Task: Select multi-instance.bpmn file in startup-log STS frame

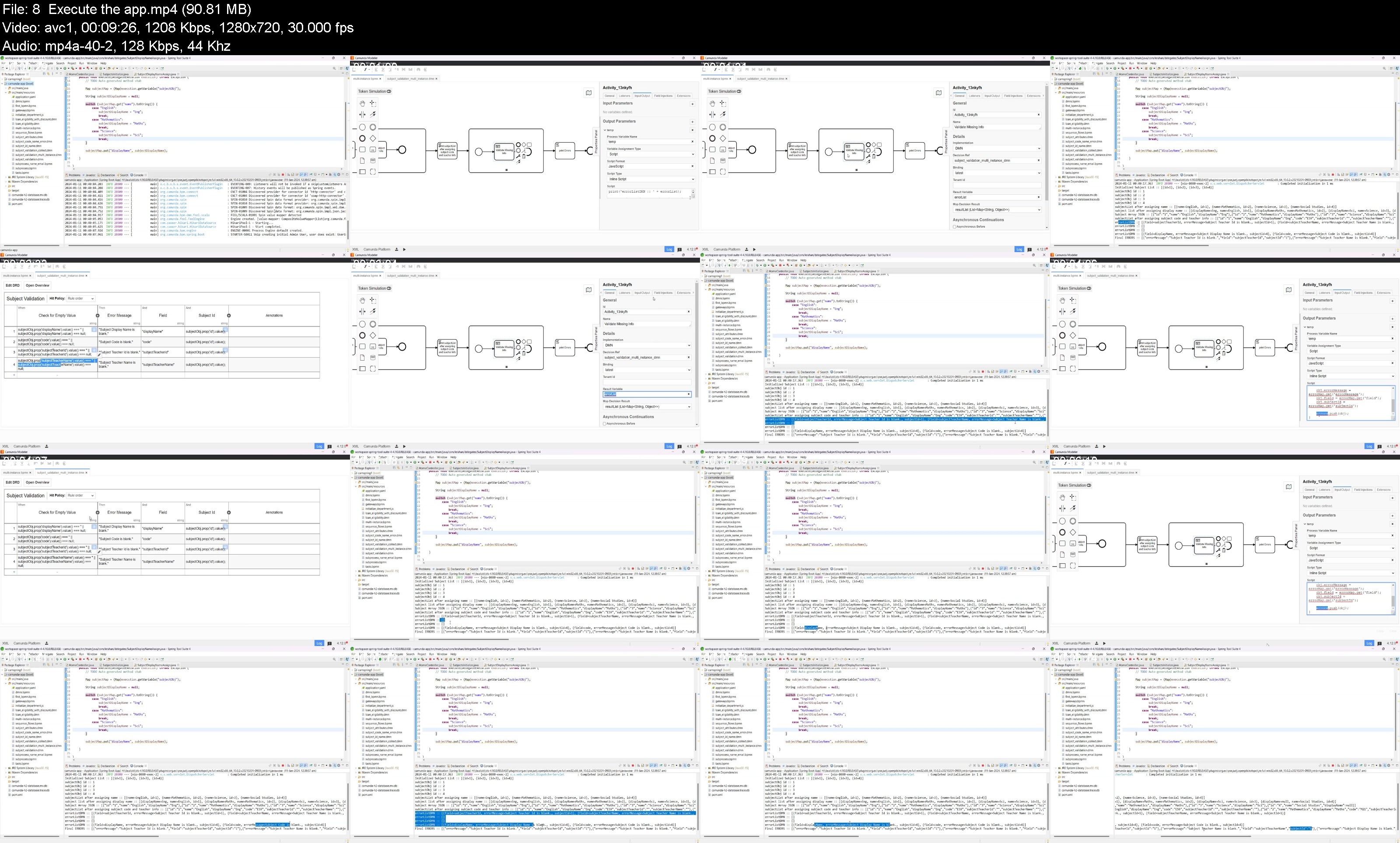Action: coord(27,128)
